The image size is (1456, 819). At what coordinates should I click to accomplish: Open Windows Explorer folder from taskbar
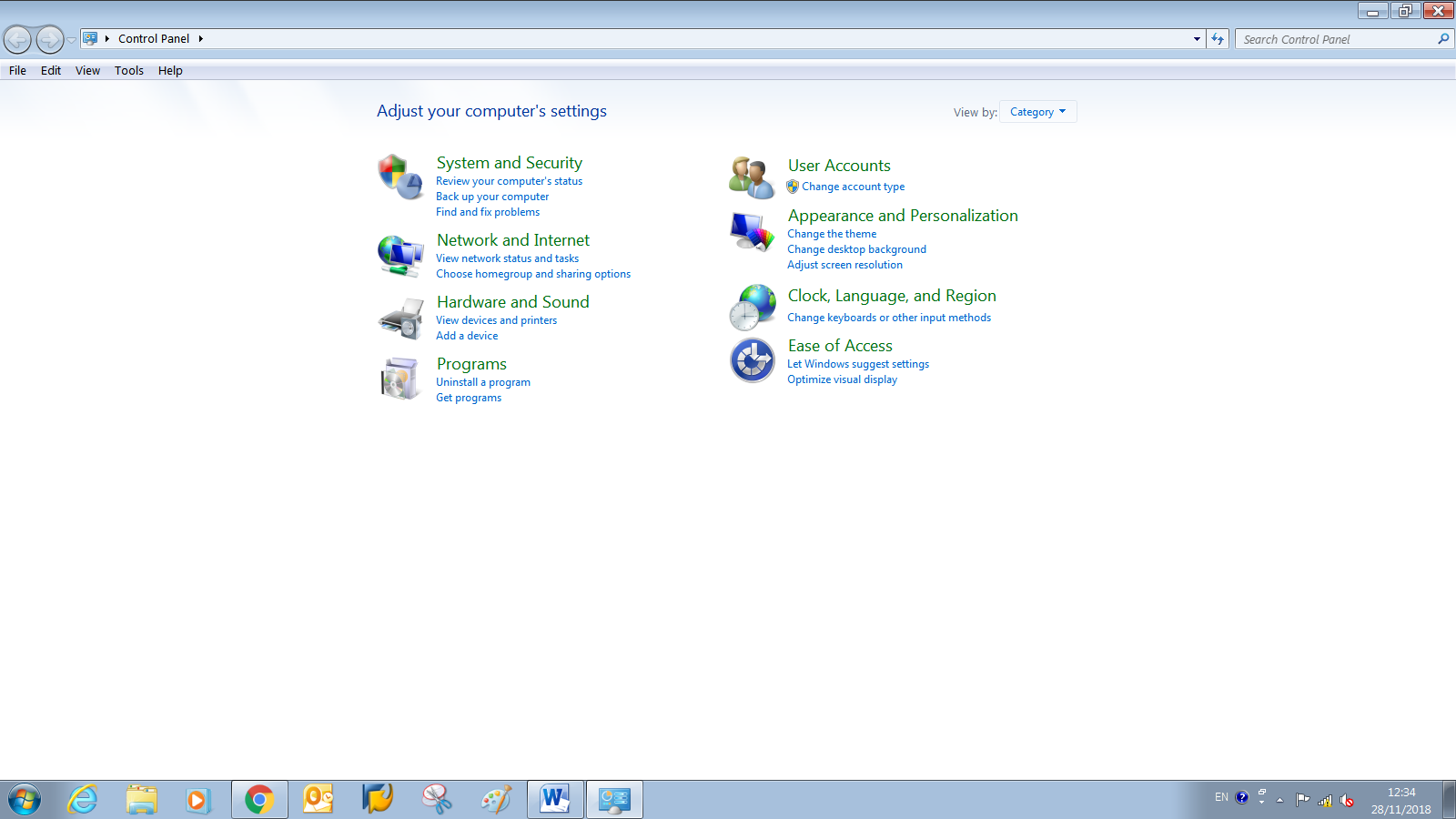click(141, 800)
